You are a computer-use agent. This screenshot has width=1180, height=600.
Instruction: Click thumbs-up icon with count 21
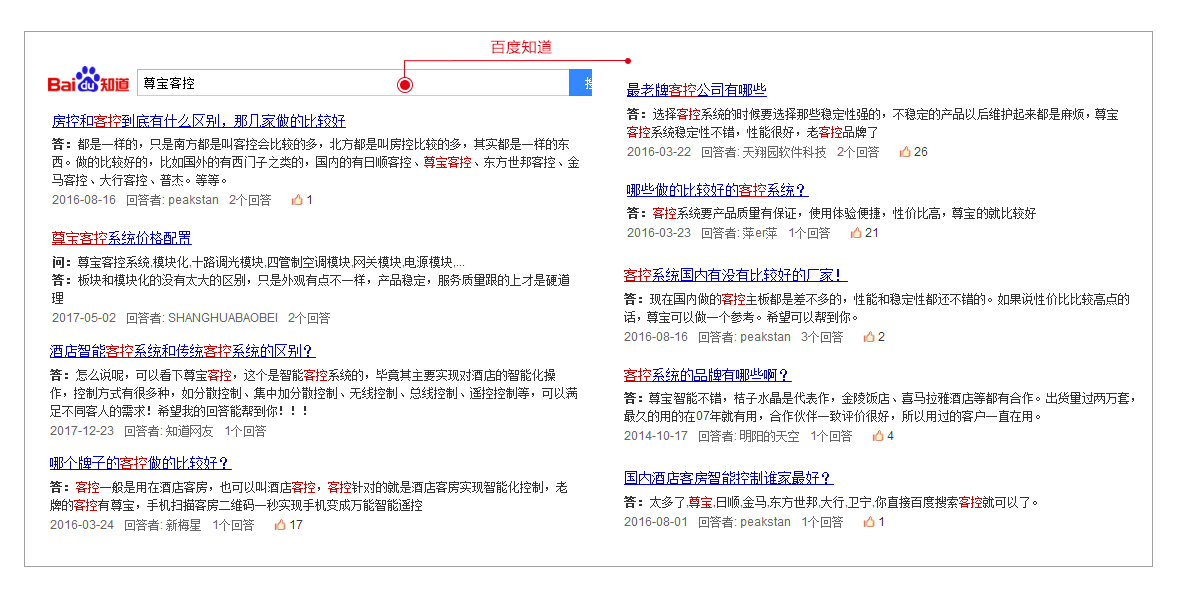point(856,233)
